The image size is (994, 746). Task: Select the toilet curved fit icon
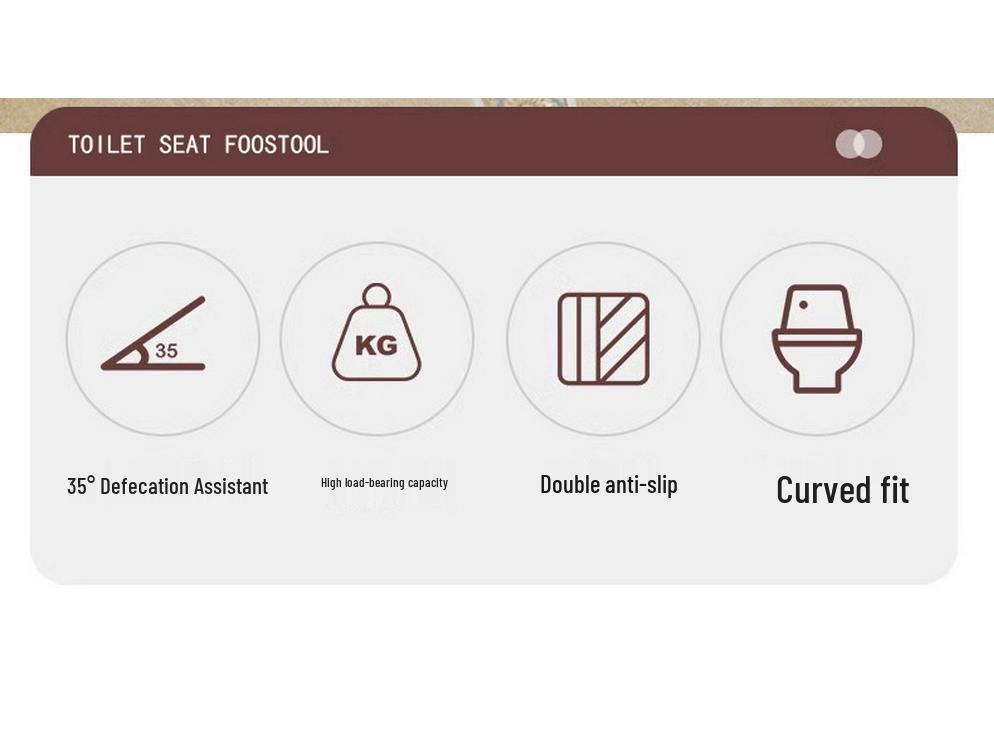pyautogui.click(x=817, y=338)
